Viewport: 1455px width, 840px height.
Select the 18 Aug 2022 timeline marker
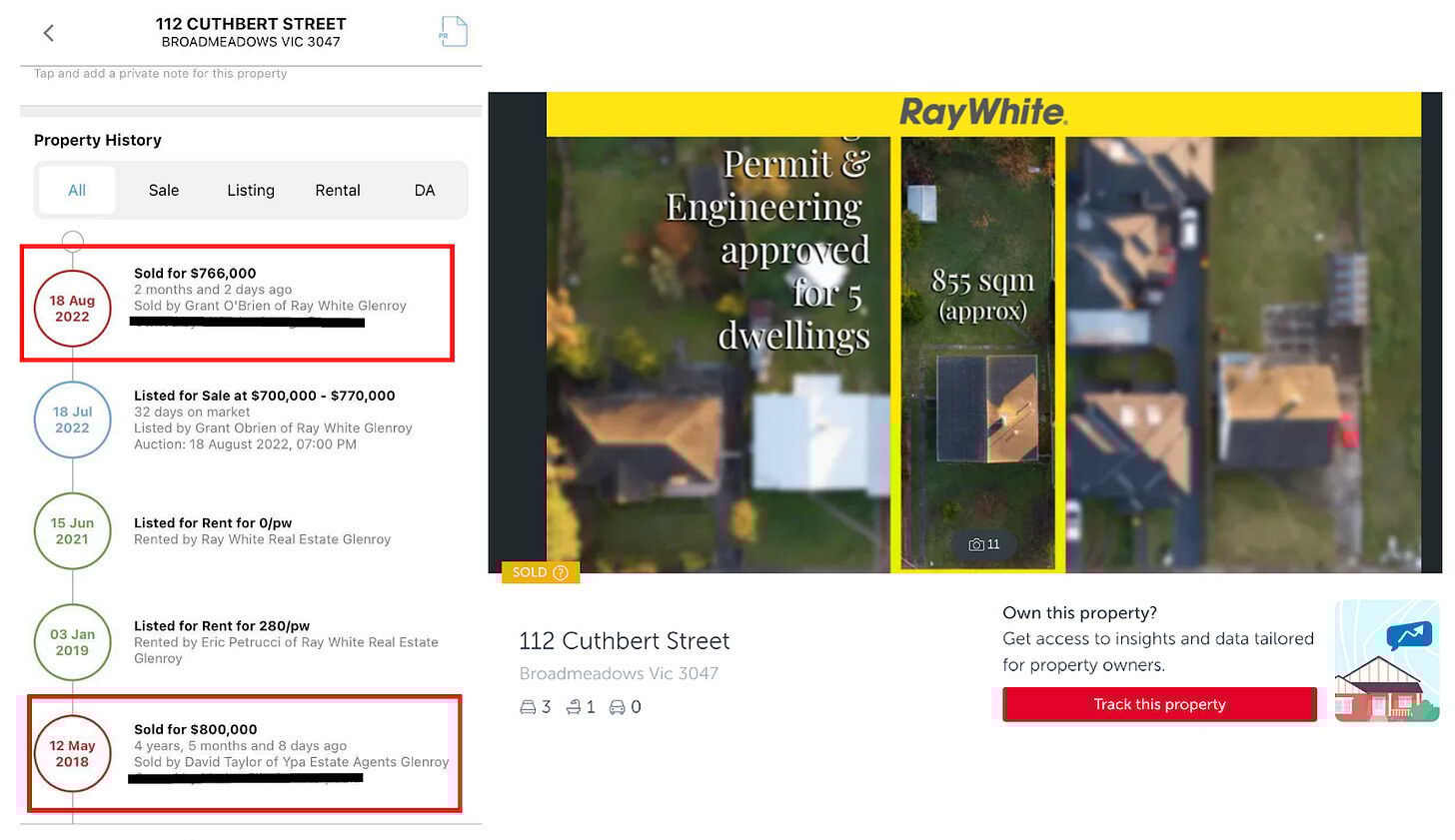tap(72, 309)
